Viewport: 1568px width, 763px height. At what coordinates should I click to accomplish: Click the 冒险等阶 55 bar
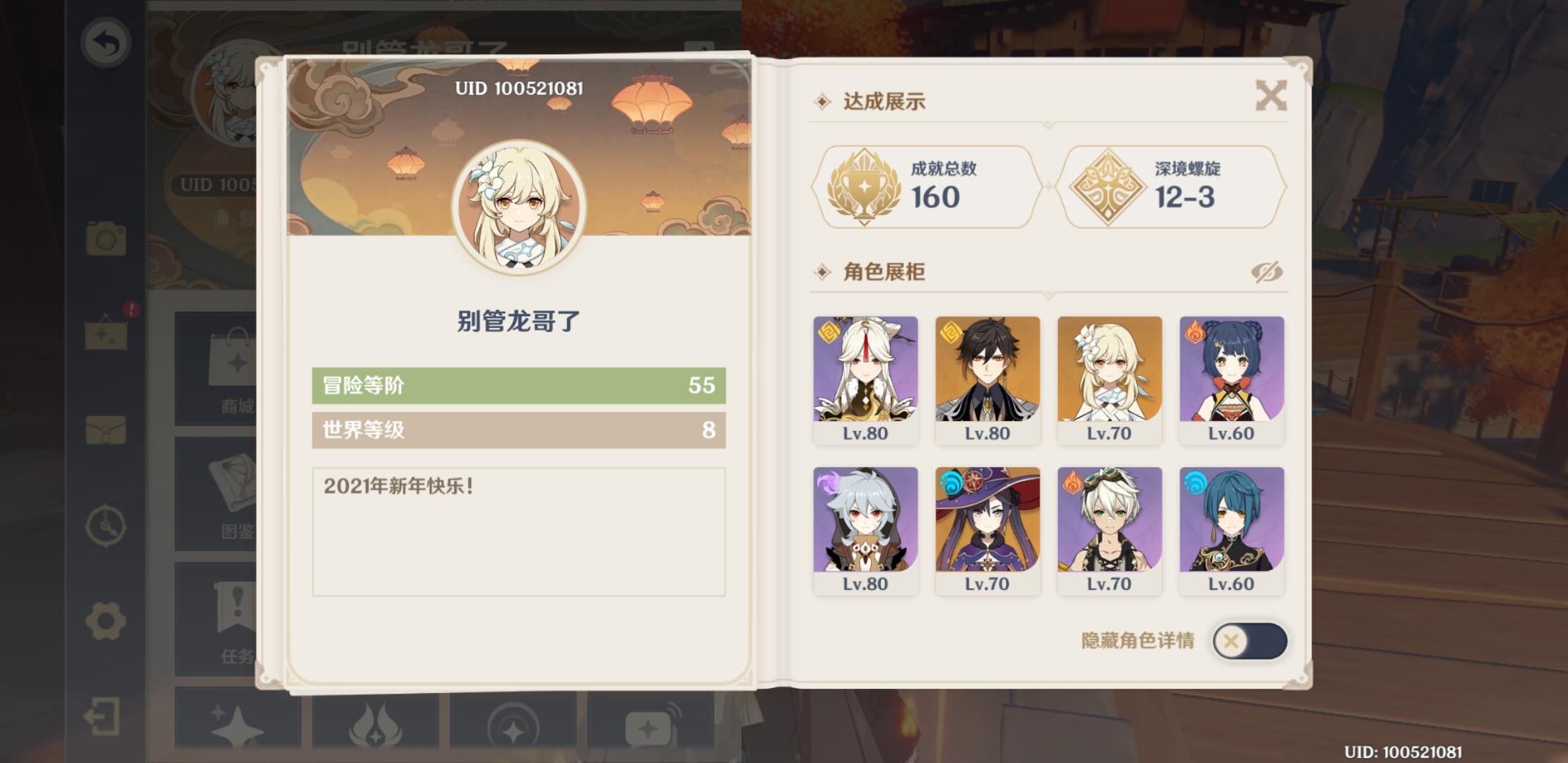(x=519, y=386)
